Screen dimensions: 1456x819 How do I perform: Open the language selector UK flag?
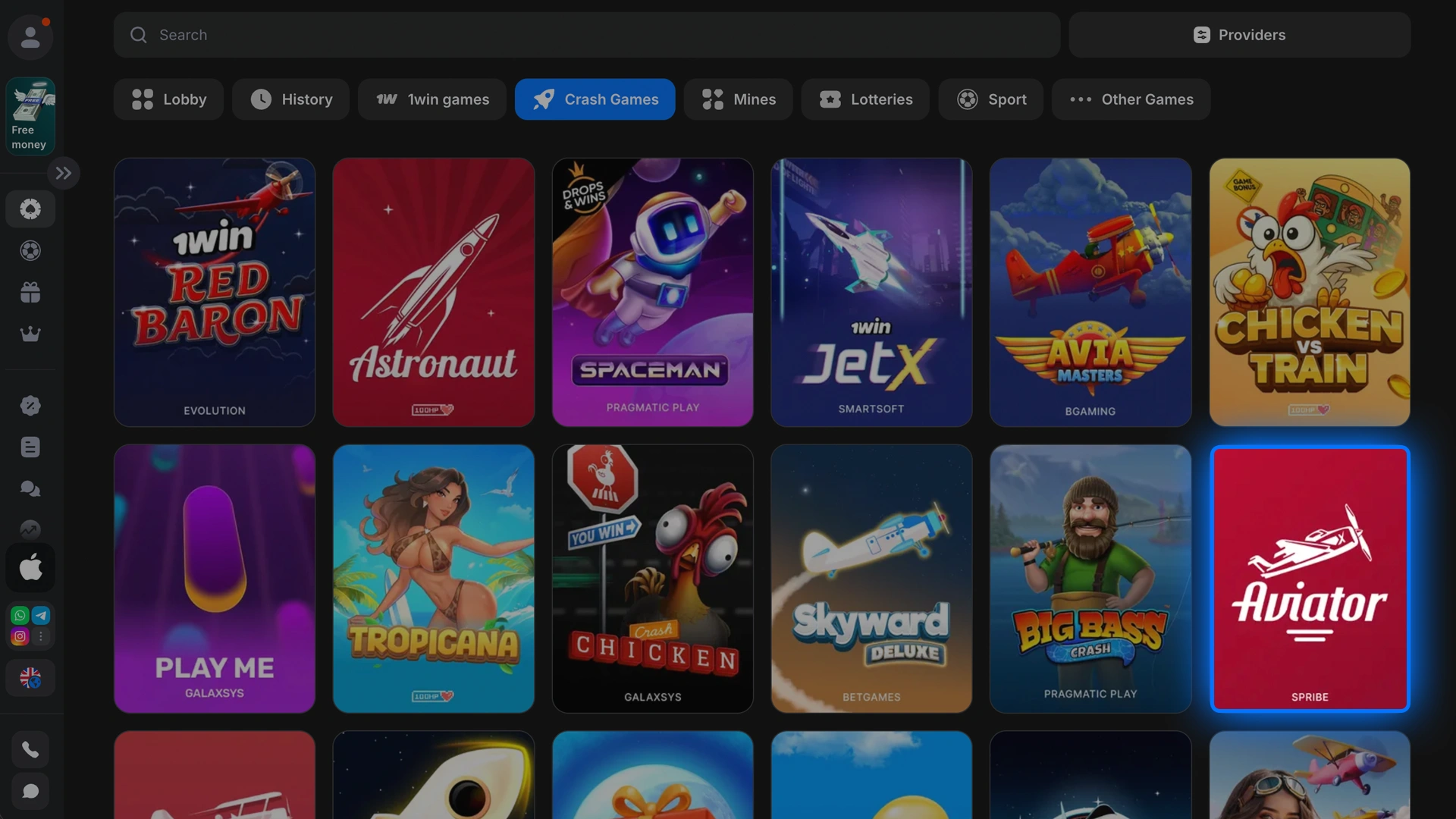pyautogui.click(x=30, y=678)
